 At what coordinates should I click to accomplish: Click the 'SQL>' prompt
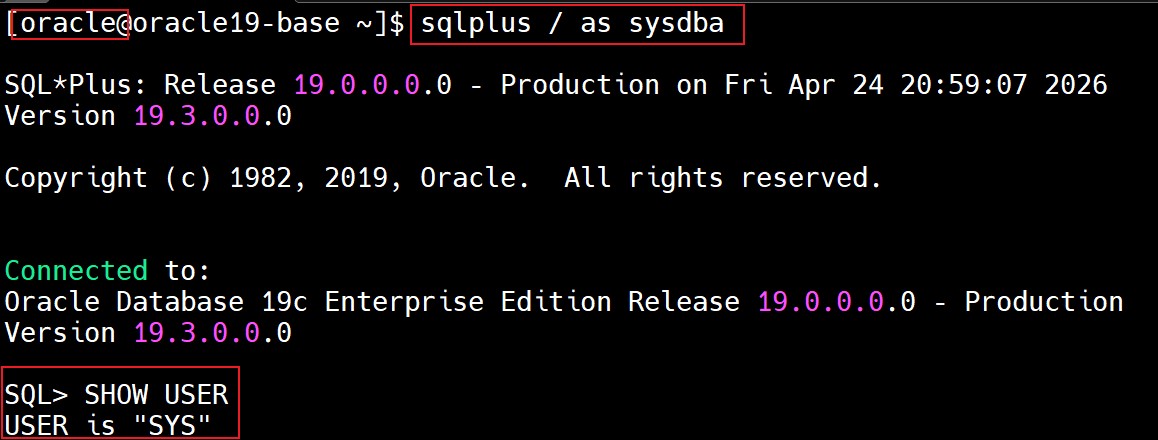point(36,395)
